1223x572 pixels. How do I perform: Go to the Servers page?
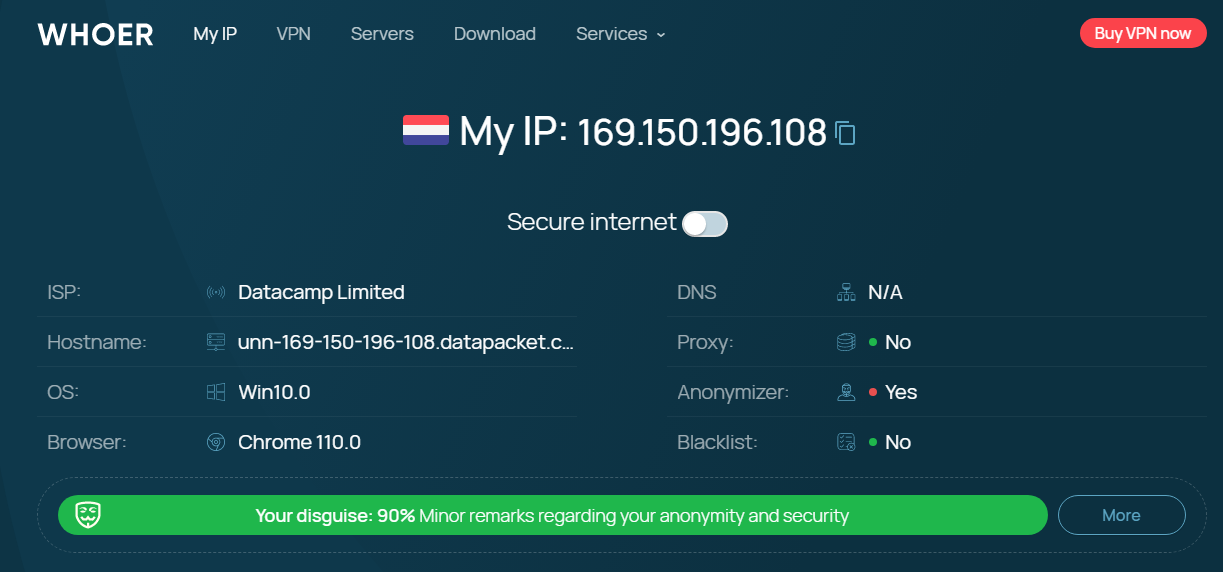[x=382, y=34]
